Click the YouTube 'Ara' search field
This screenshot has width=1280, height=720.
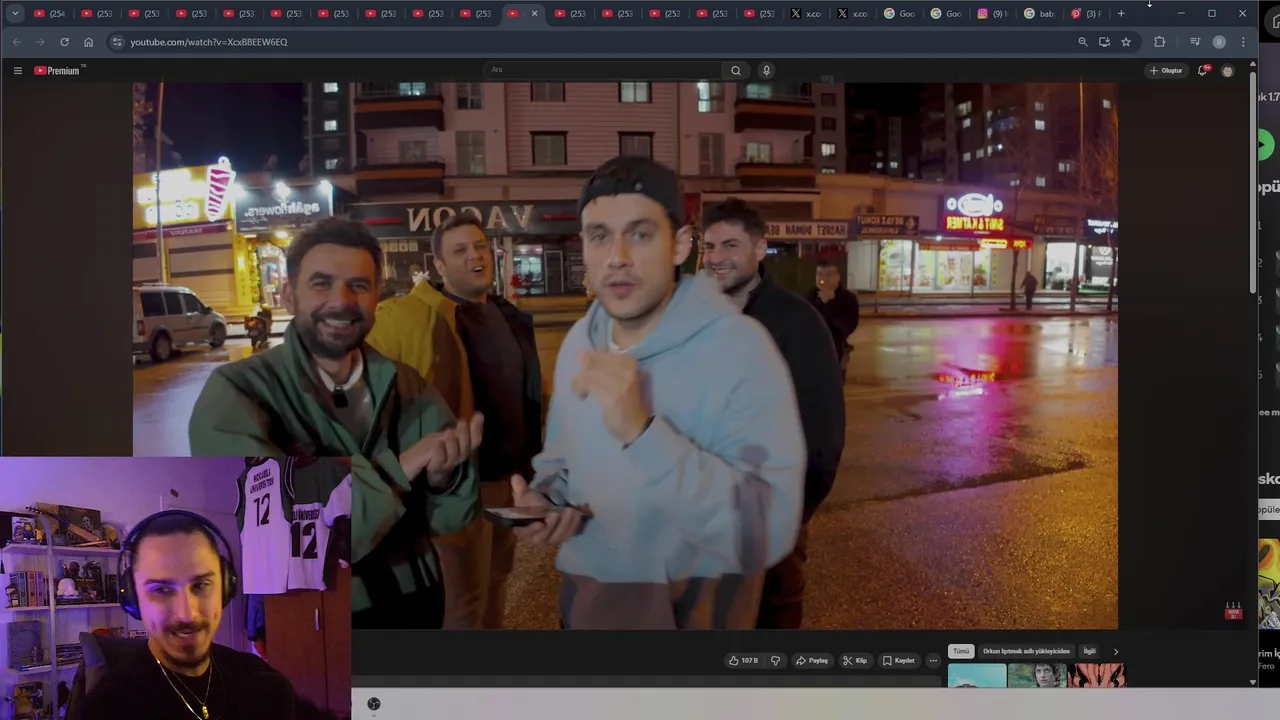coord(603,70)
